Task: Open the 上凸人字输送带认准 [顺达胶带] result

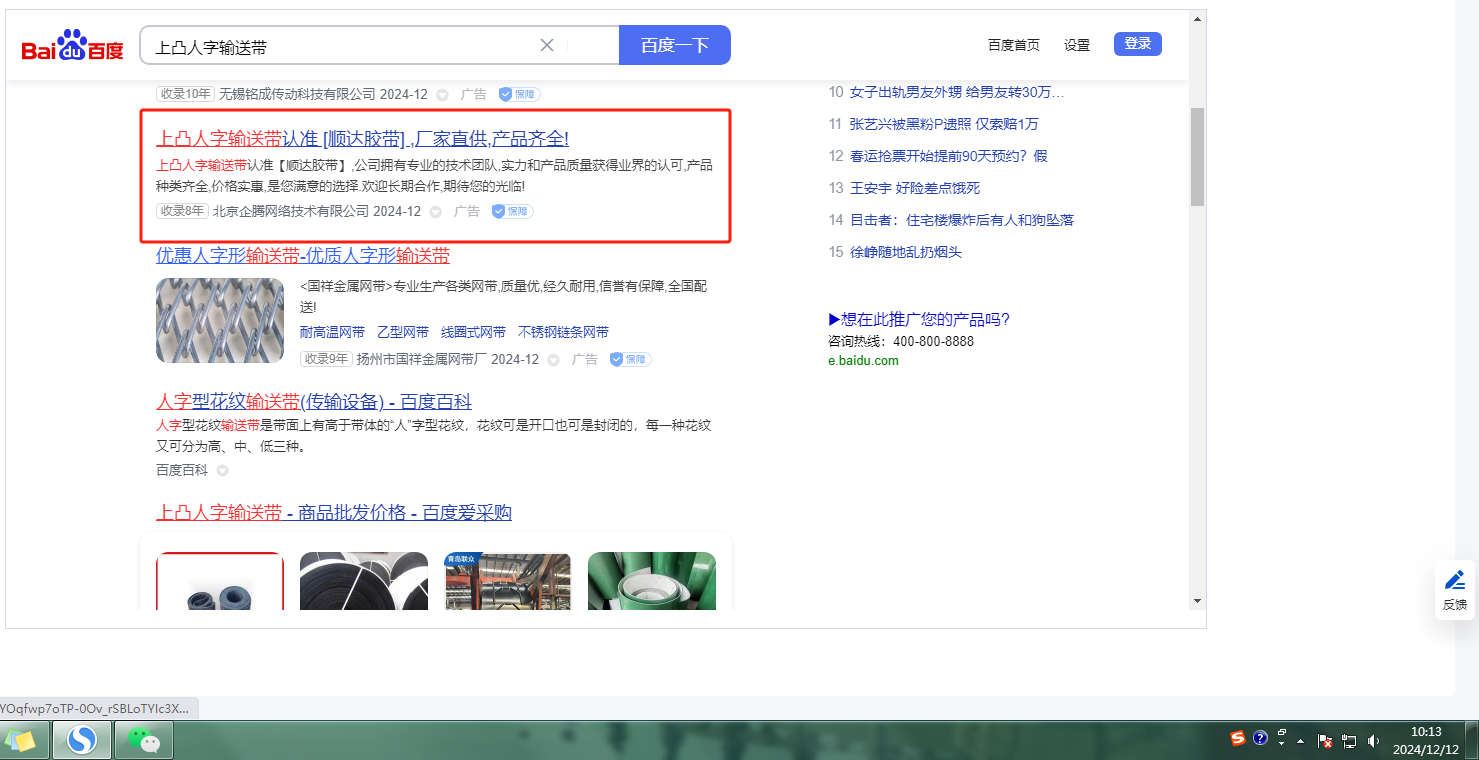Action: [362, 139]
